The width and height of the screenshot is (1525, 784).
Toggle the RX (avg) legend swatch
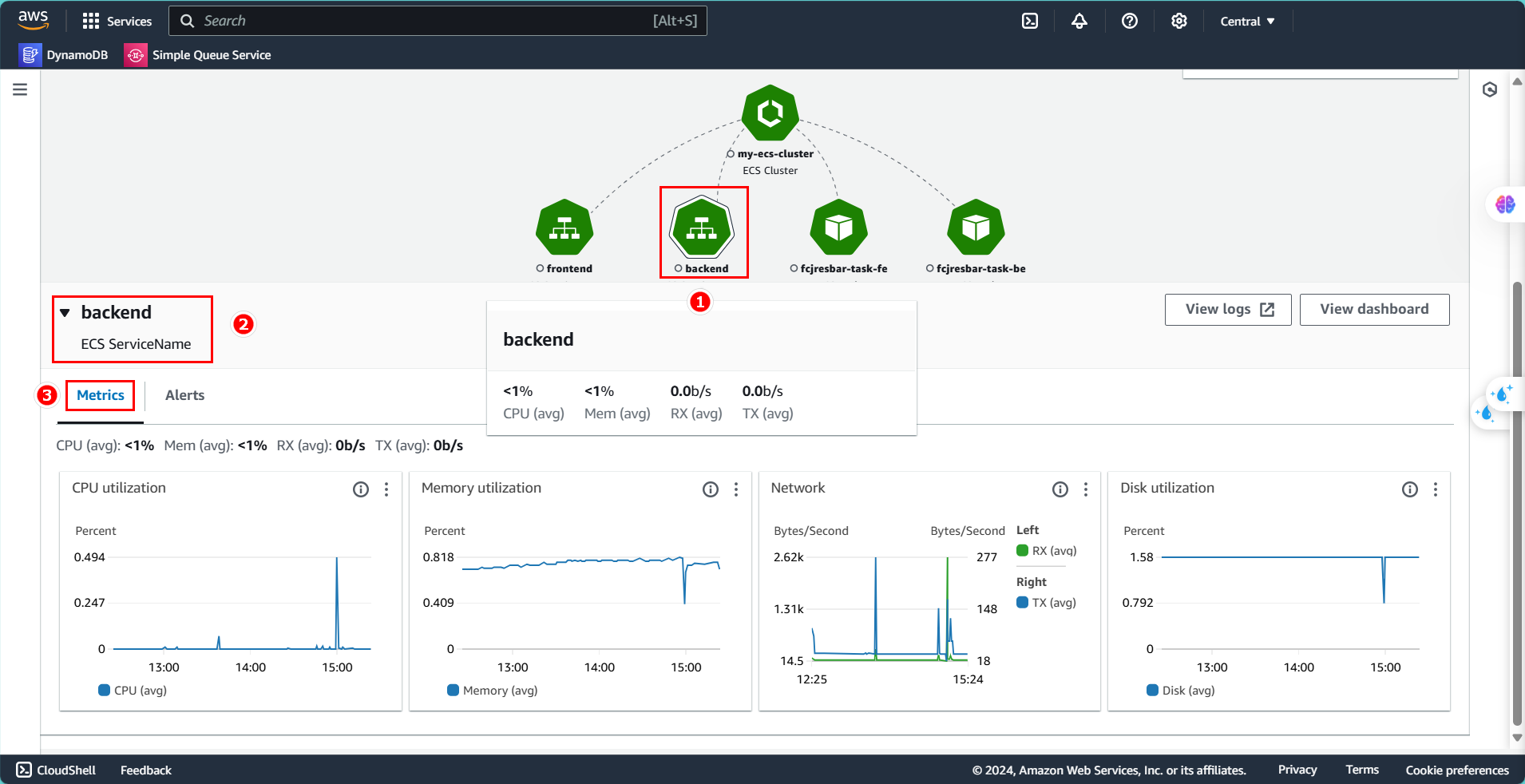pyautogui.click(x=1022, y=550)
